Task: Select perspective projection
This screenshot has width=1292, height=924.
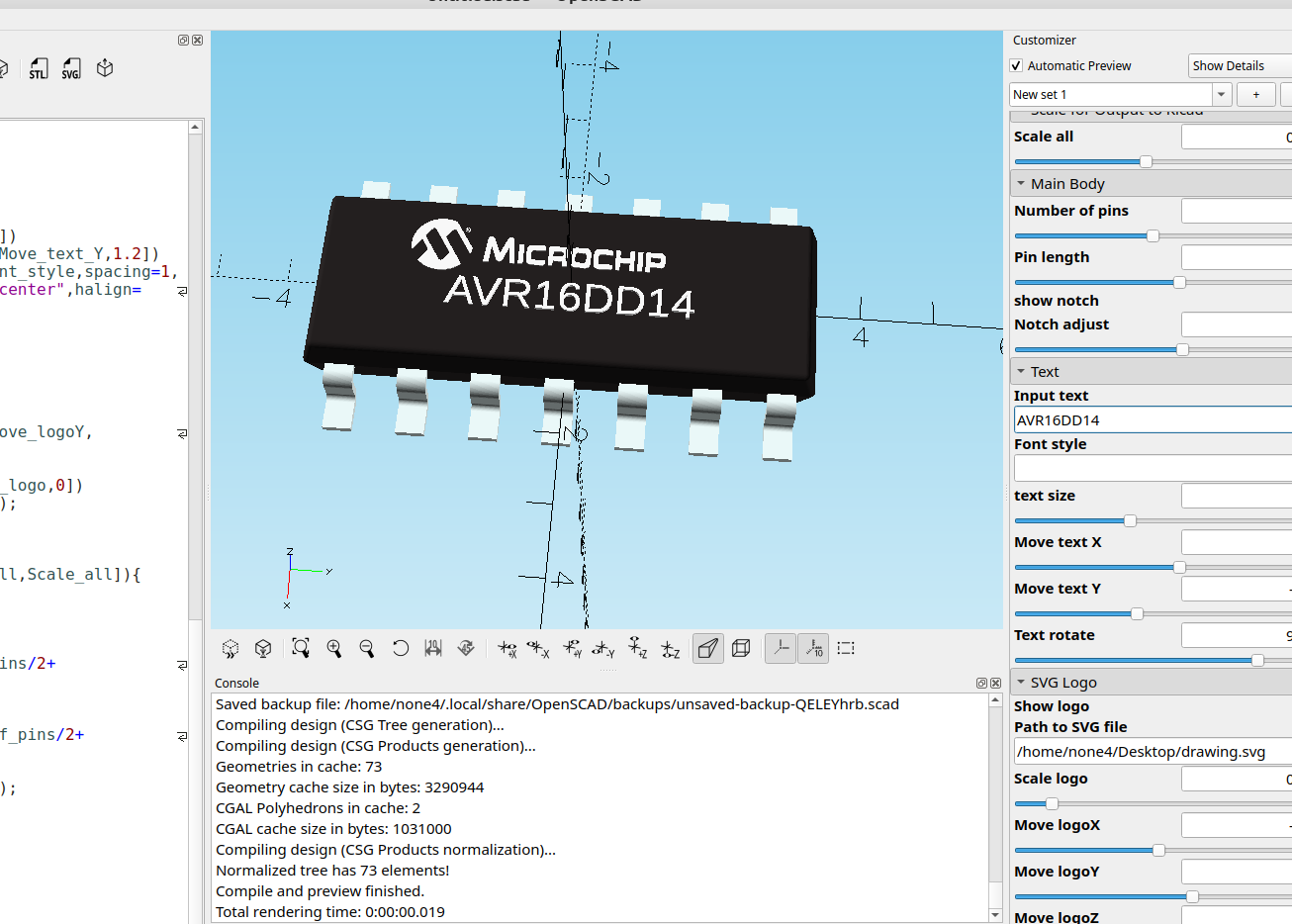Action: 708,648
